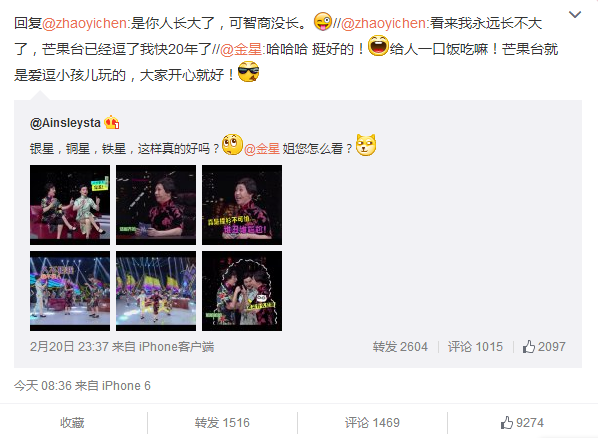Screen dimensions: 598x438
Task: Click 转发 1516 to repost
Action: coord(222,423)
